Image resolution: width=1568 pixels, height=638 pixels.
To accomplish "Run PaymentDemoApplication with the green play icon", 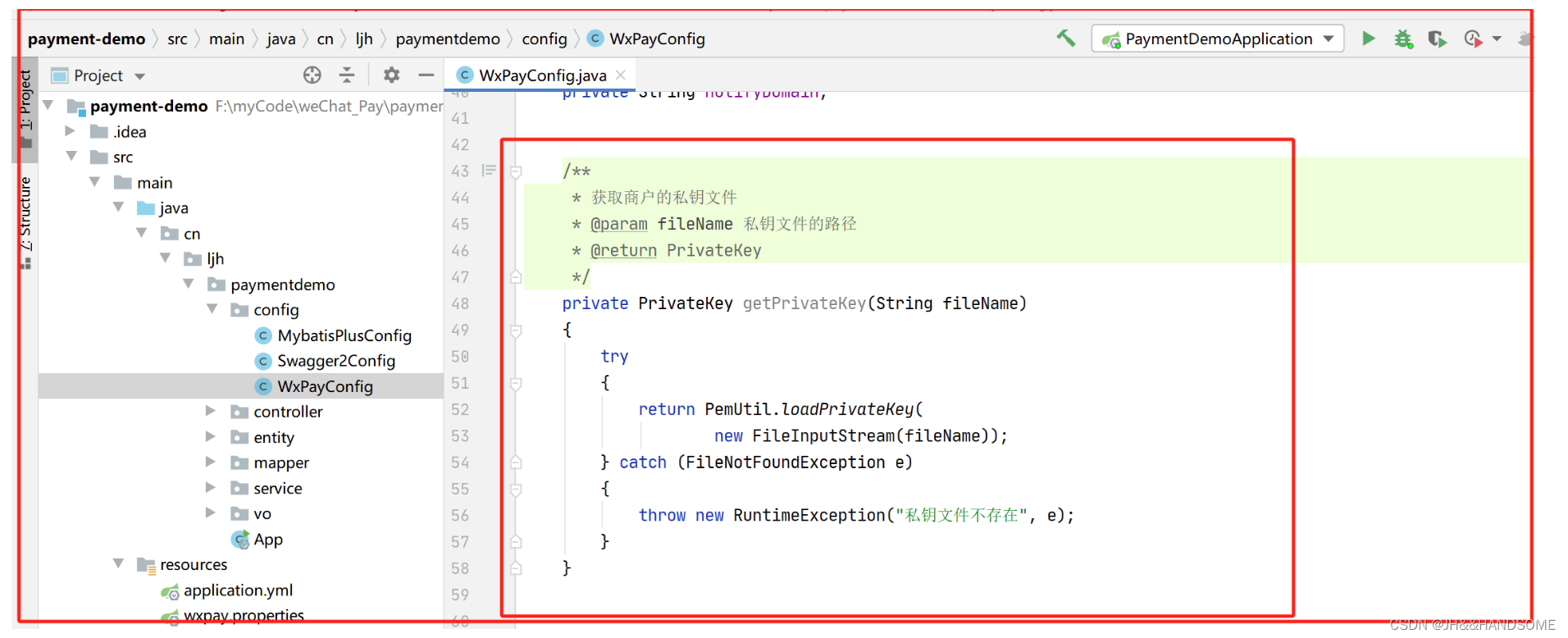I will point(1368,39).
